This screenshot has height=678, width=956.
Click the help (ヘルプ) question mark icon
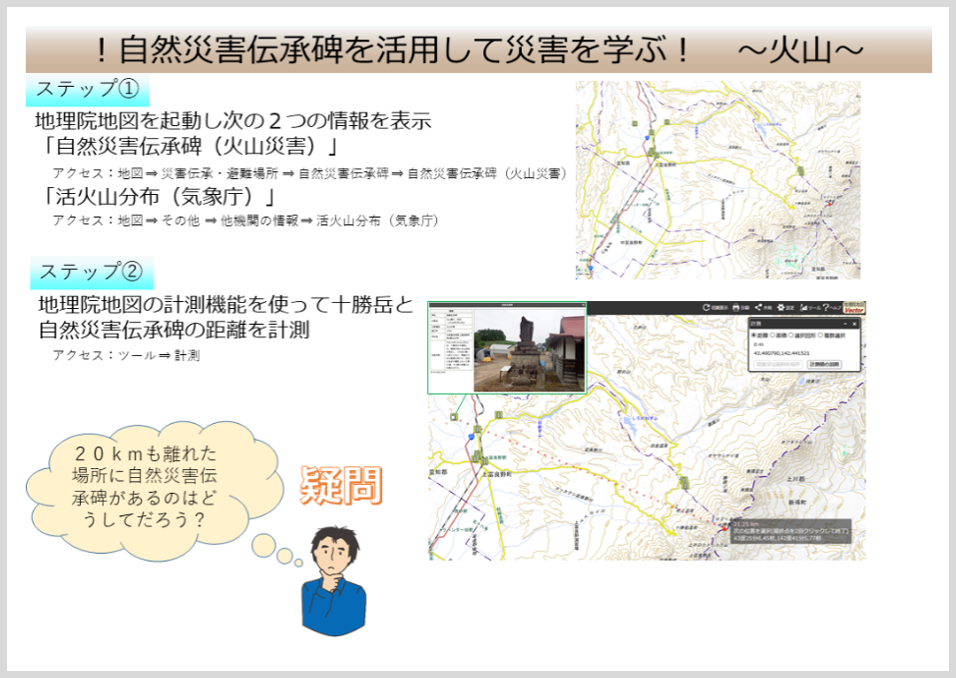click(826, 307)
